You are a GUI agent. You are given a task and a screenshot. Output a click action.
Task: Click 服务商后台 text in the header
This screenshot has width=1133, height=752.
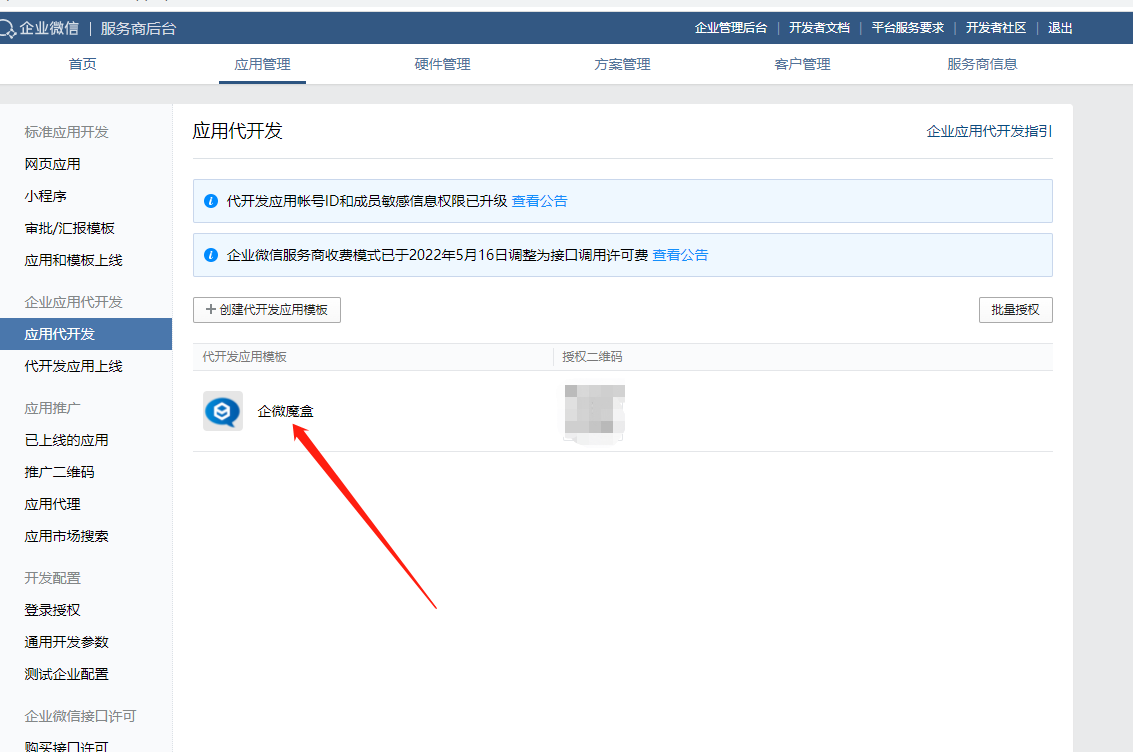(x=138, y=29)
